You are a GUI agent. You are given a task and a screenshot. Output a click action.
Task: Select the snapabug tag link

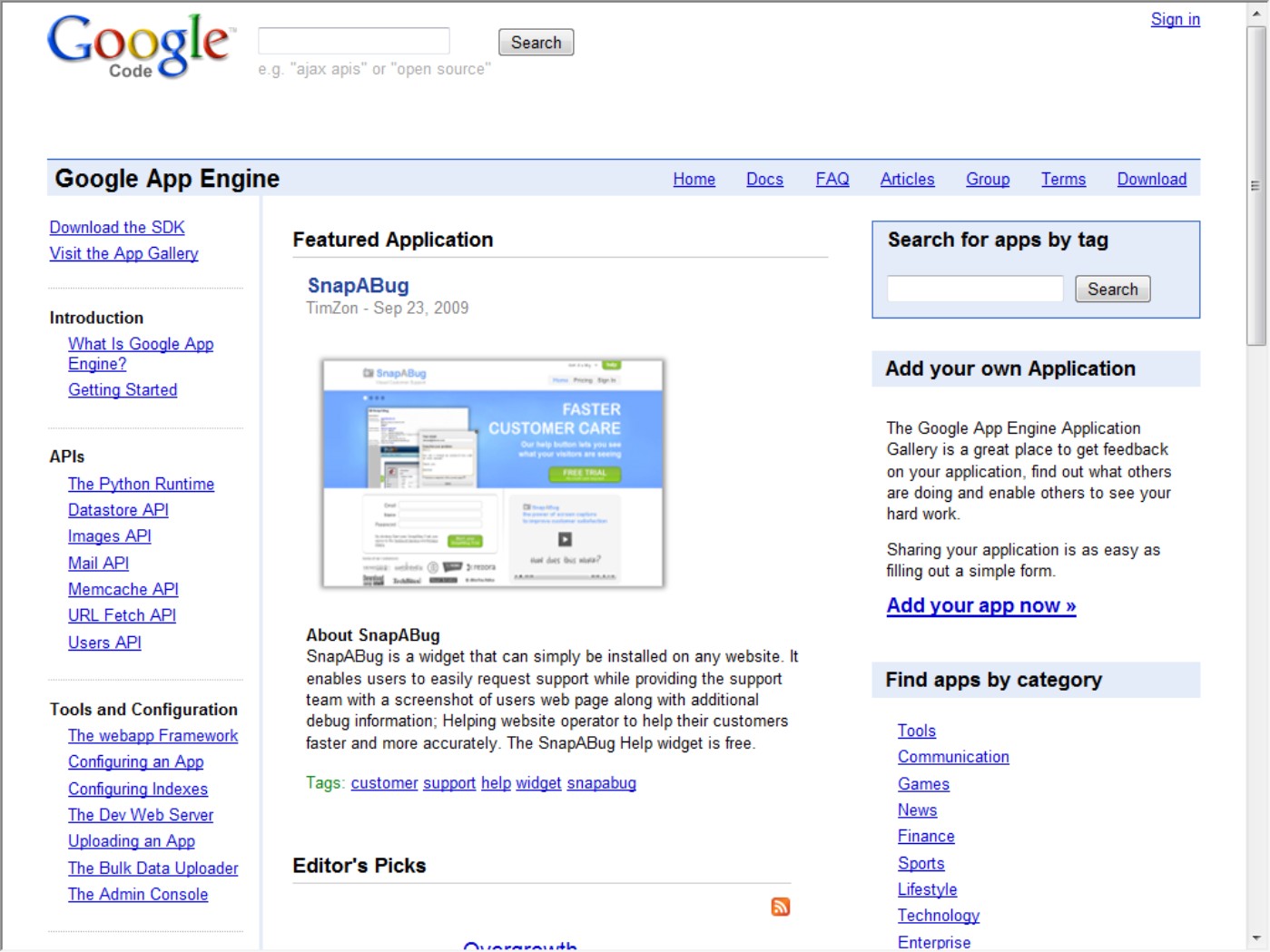(x=602, y=783)
